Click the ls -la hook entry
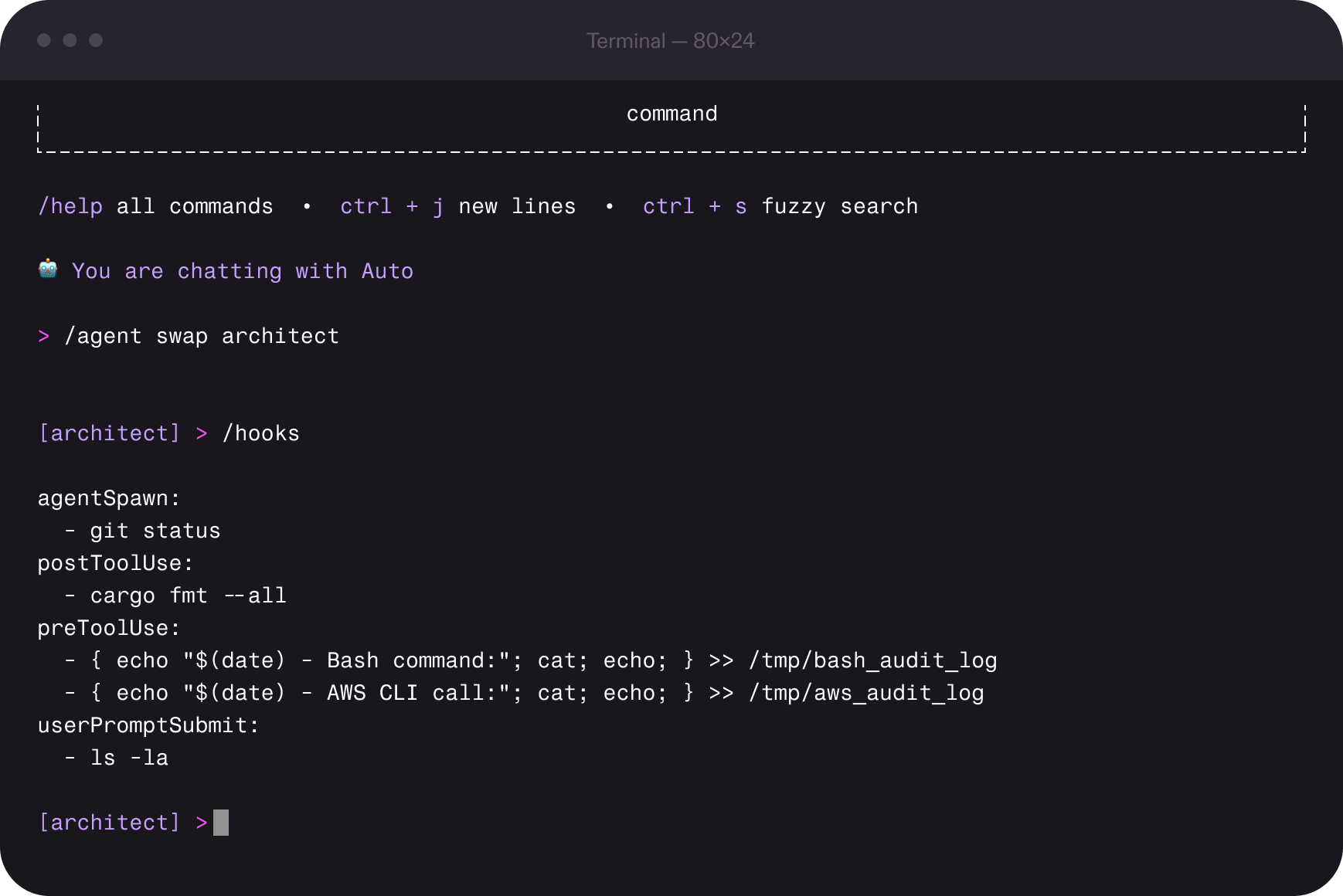 point(129,758)
